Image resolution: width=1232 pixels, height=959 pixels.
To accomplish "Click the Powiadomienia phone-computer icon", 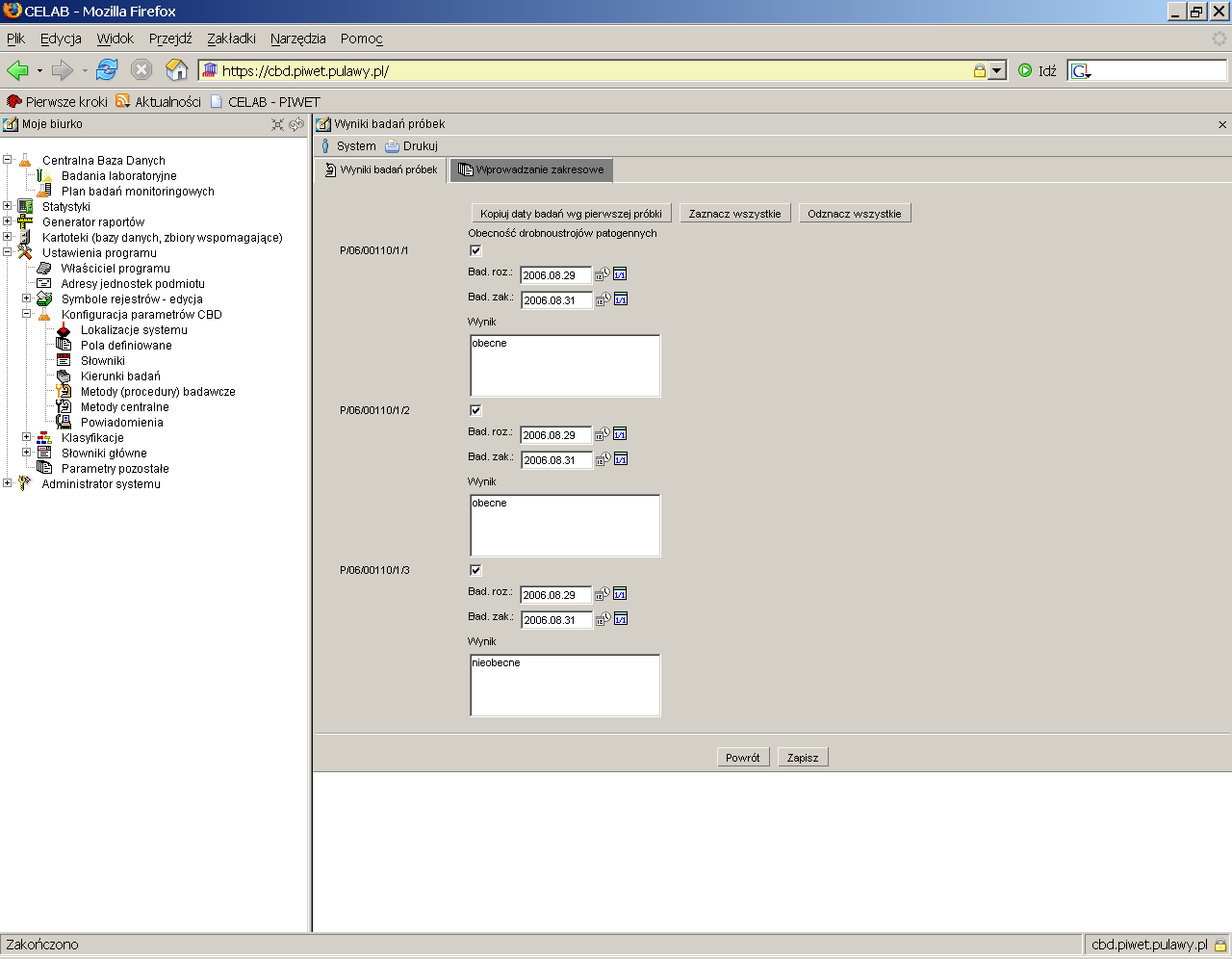I will point(64,422).
